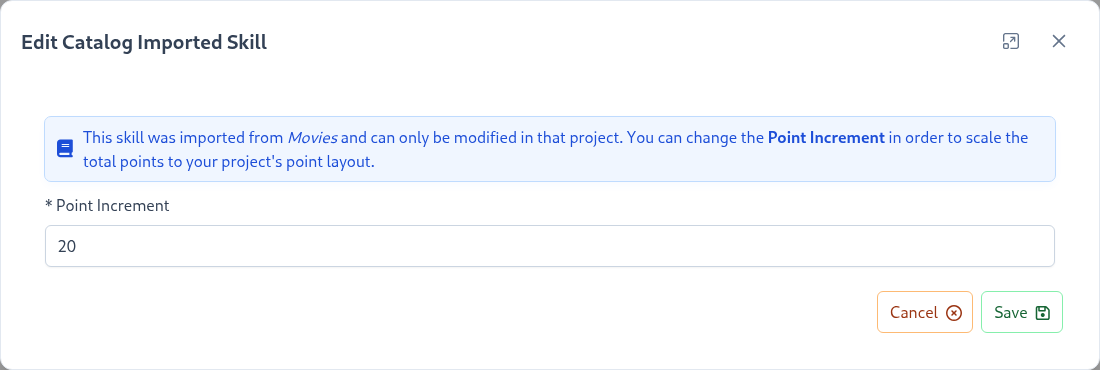
Task: Click the circled X icon inside Cancel
Action: click(954, 312)
